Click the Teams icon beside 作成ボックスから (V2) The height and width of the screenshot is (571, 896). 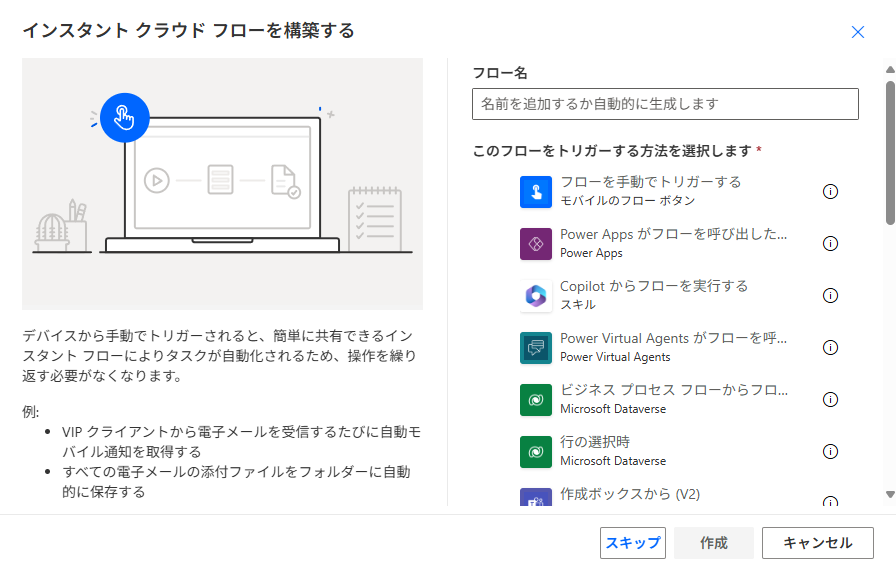tap(535, 497)
